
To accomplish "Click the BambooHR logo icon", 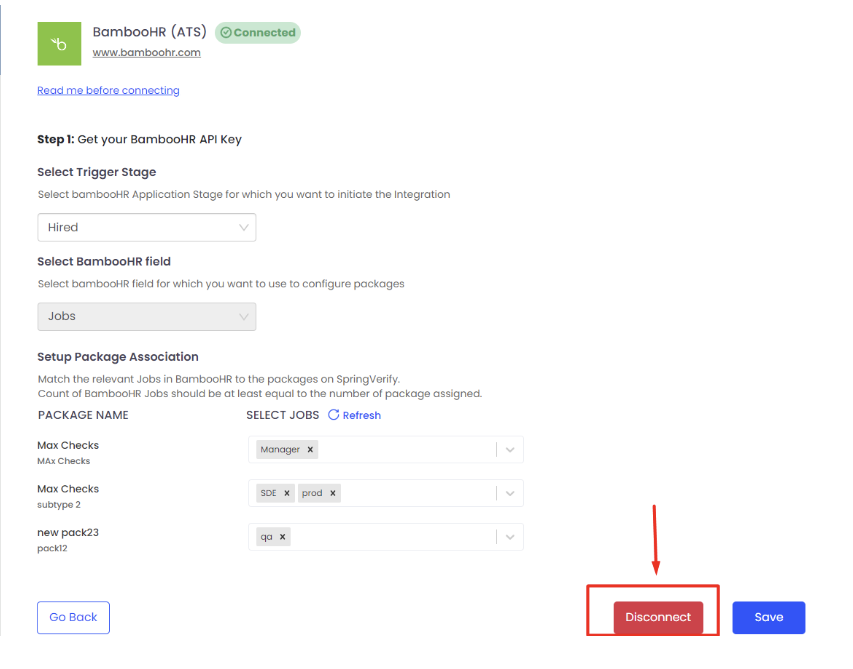I will pyautogui.click(x=59, y=44).
